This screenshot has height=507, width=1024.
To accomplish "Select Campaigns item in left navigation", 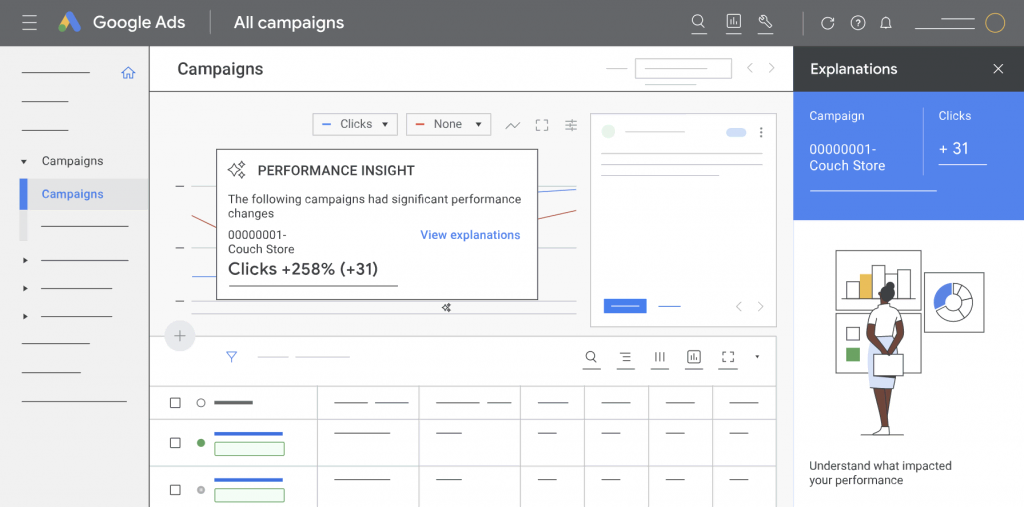I will (72, 194).
